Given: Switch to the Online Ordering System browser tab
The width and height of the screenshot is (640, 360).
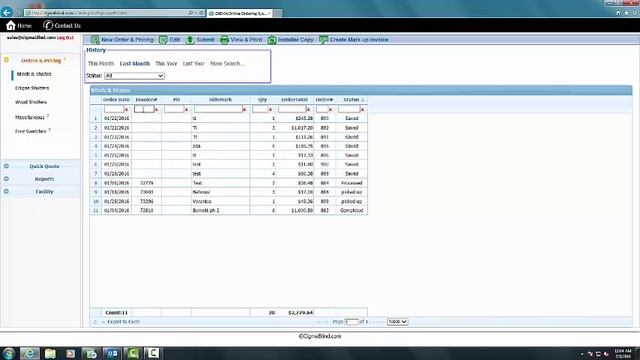Looking at the screenshot, I should coord(239,13).
